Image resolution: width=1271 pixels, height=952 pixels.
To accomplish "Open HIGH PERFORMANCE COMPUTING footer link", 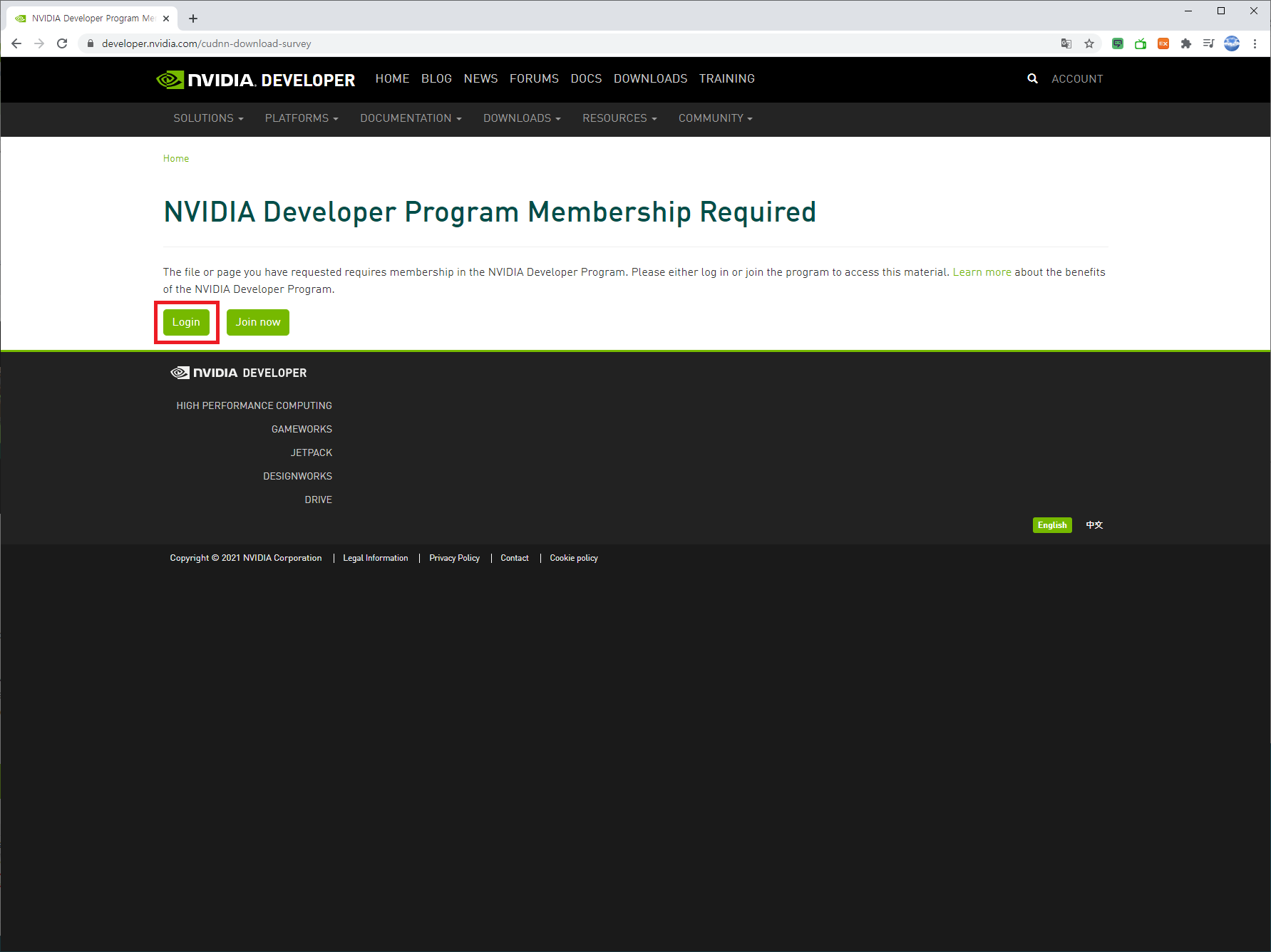I will pyautogui.click(x=254, y=405).
